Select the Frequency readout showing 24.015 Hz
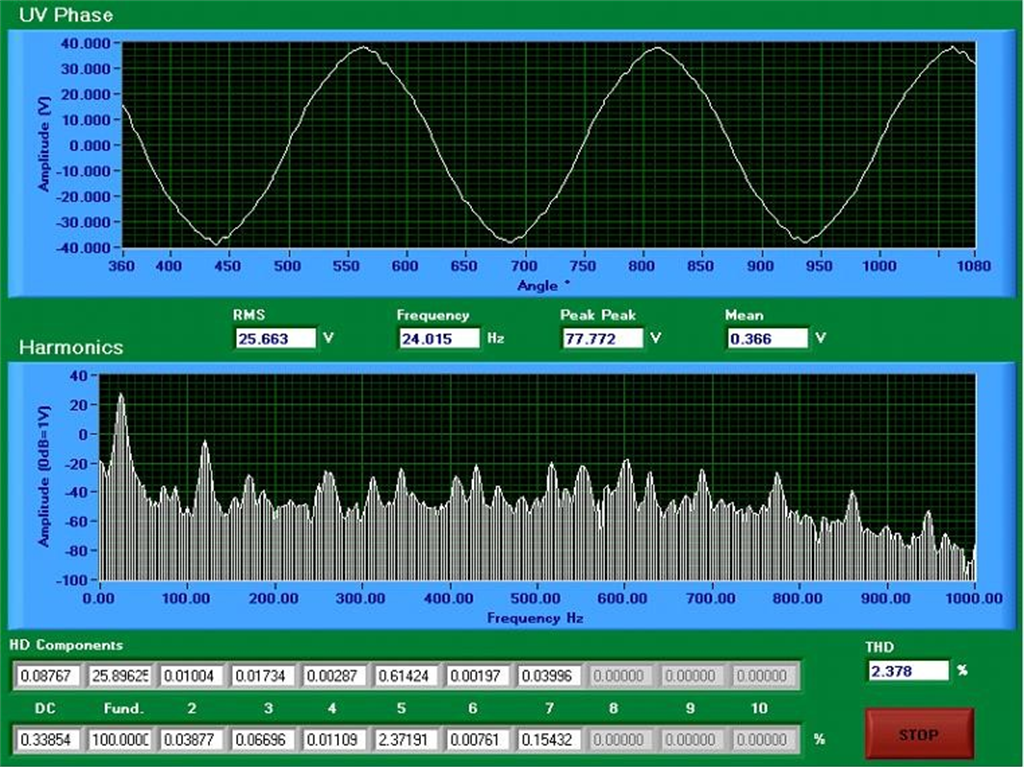 click(438, 338)
